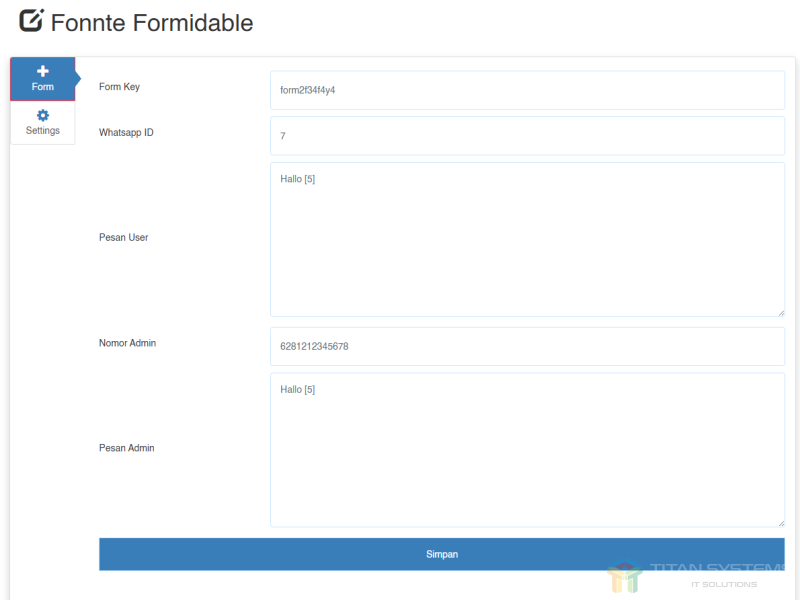Screen dimensions: 800x600
Task: Click the plus icon in Form tab
Action: (42, 71)
